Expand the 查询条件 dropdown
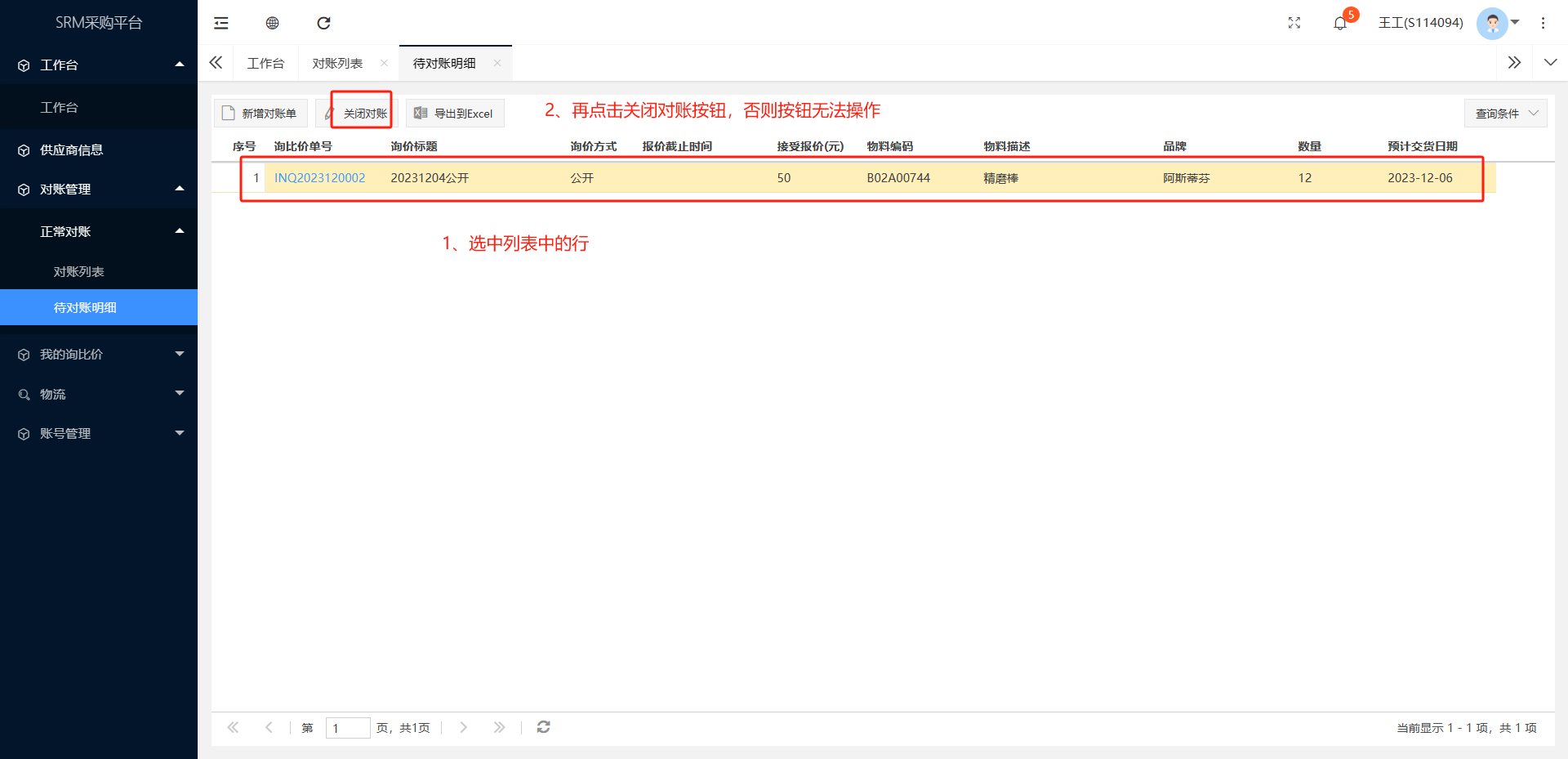Image resolution: width=1568 pixels, height=759 pixels. click(x=1505, y=114)
